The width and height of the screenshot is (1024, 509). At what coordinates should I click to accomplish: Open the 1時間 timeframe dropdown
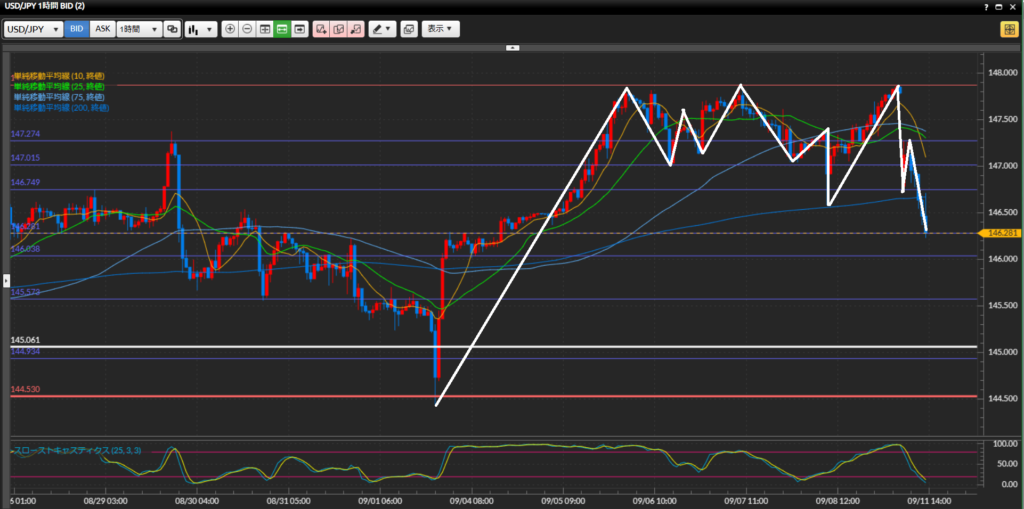click(139, 29)
